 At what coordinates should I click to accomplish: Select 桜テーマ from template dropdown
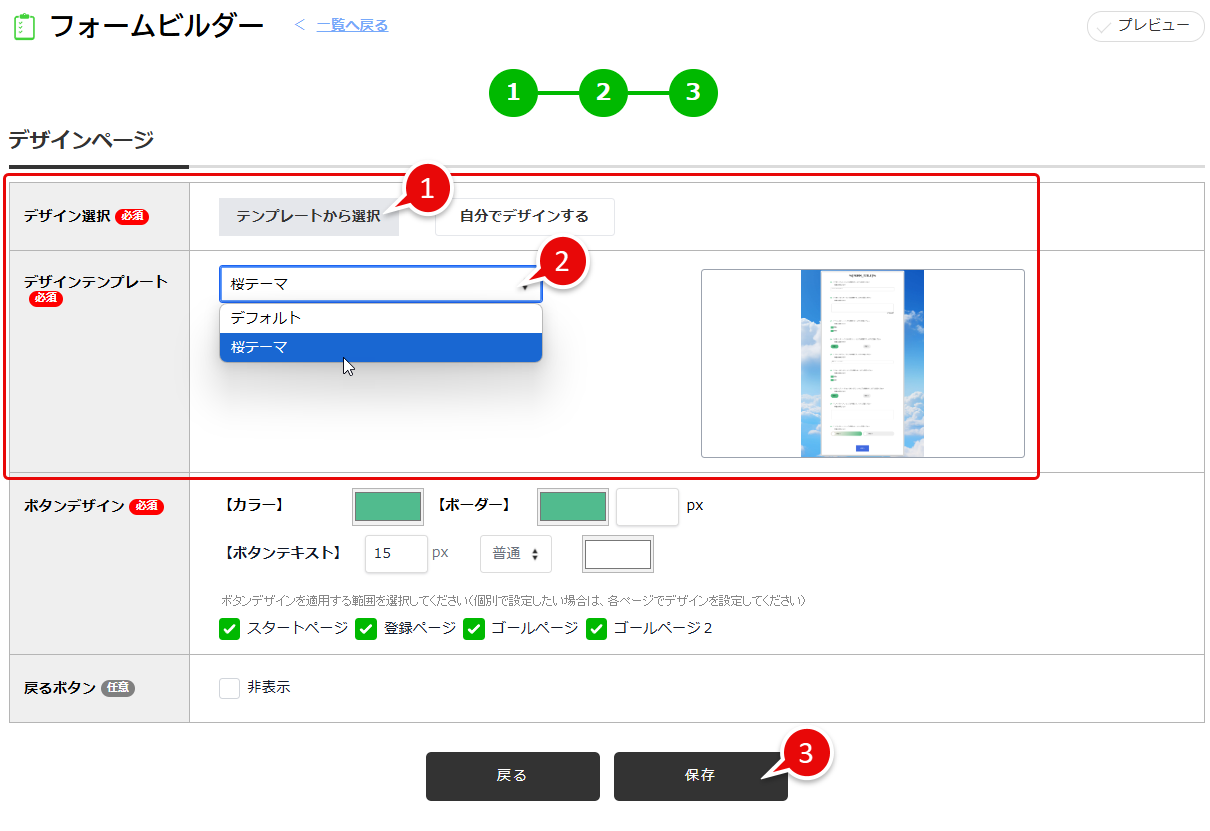click(x=380, y=347)
